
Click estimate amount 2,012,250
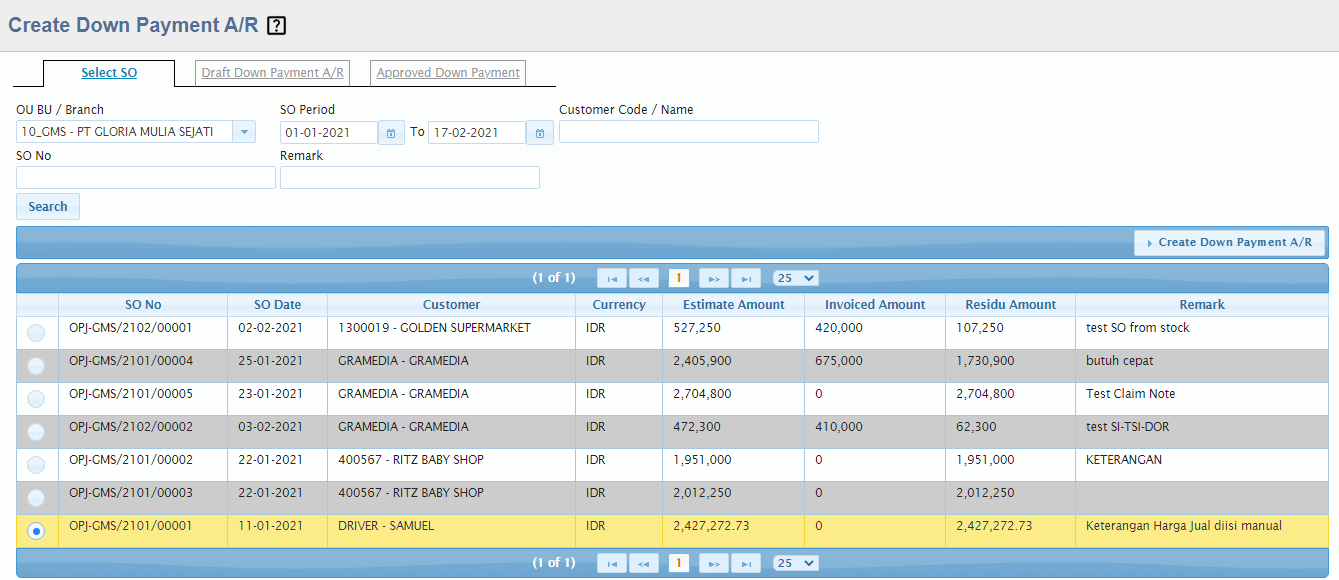pos(702,493)
